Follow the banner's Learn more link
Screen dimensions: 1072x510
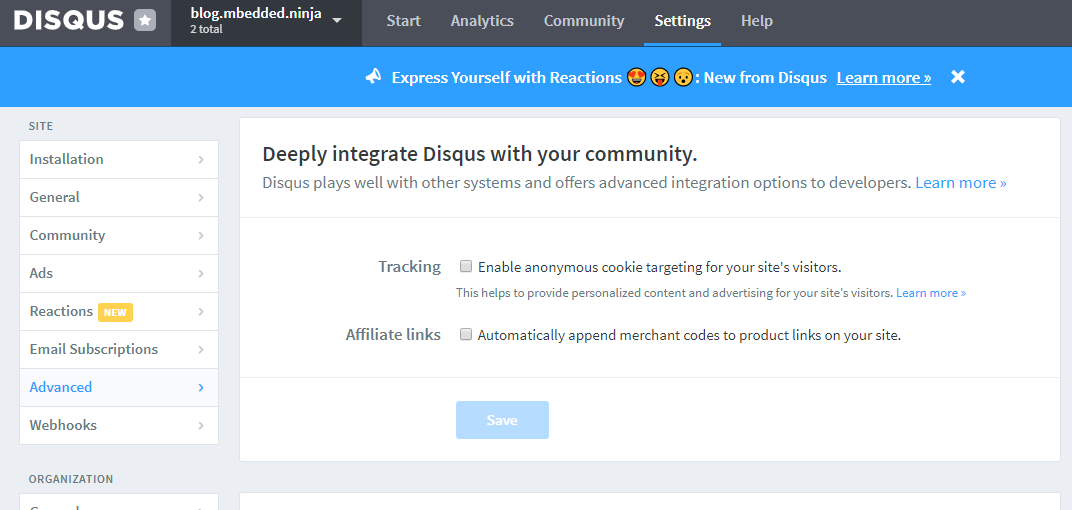click(x=883, y=78)
